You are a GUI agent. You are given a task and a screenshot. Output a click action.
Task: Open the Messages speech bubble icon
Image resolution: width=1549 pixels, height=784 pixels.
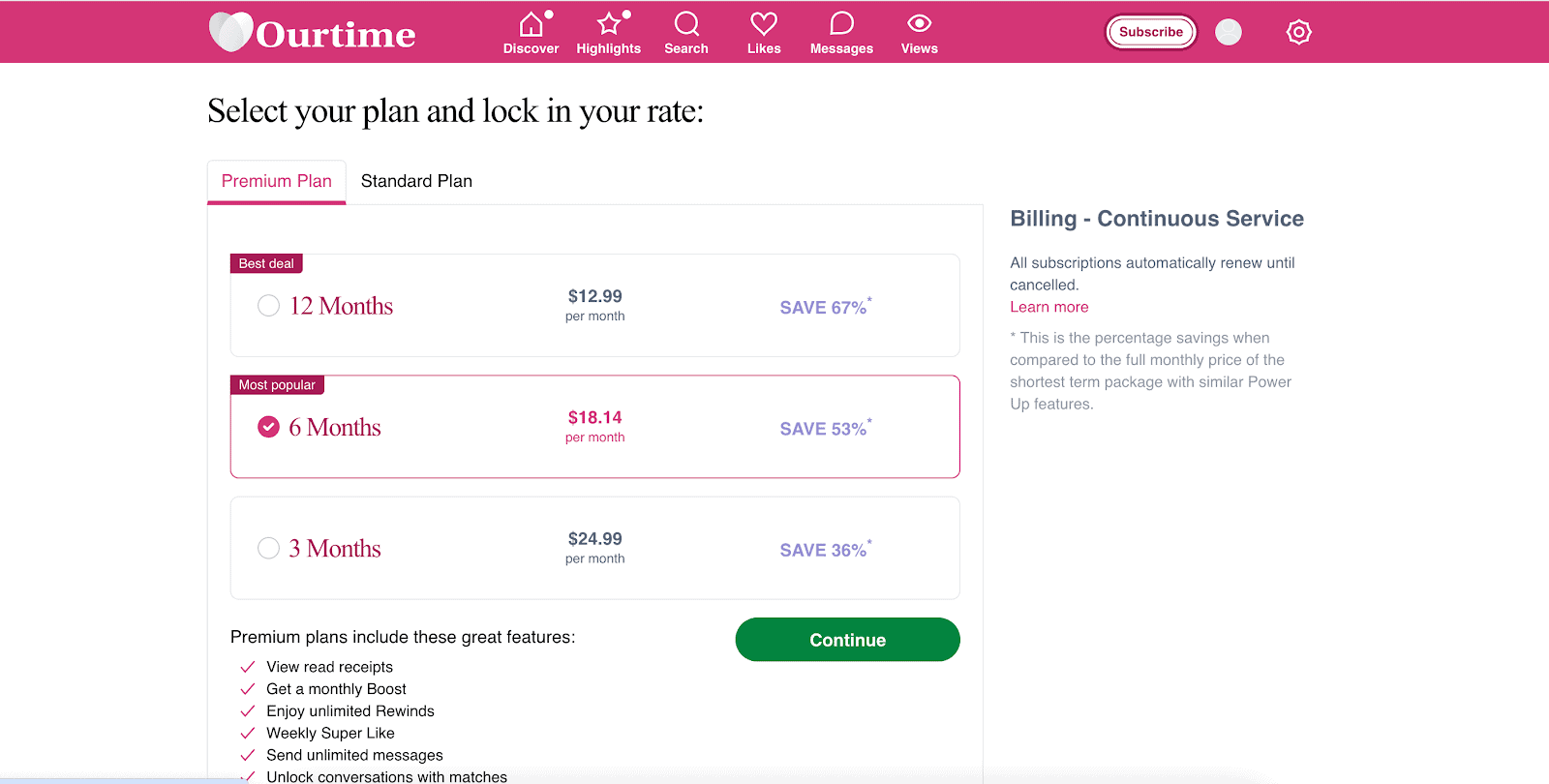[x=841, y=24]
